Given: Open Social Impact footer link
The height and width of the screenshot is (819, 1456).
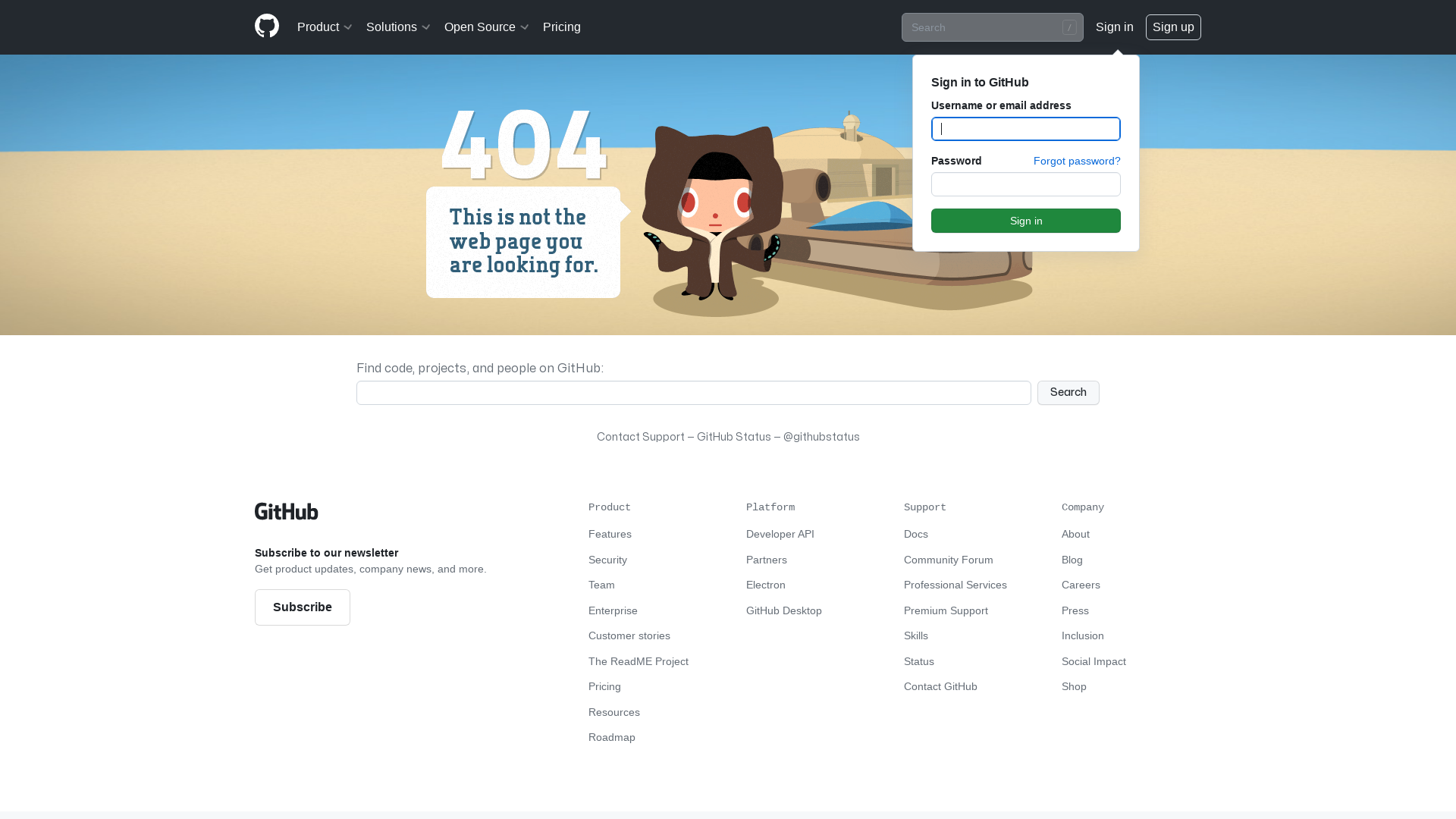Looking at the screenshot, I should [x=1094, y=661].
